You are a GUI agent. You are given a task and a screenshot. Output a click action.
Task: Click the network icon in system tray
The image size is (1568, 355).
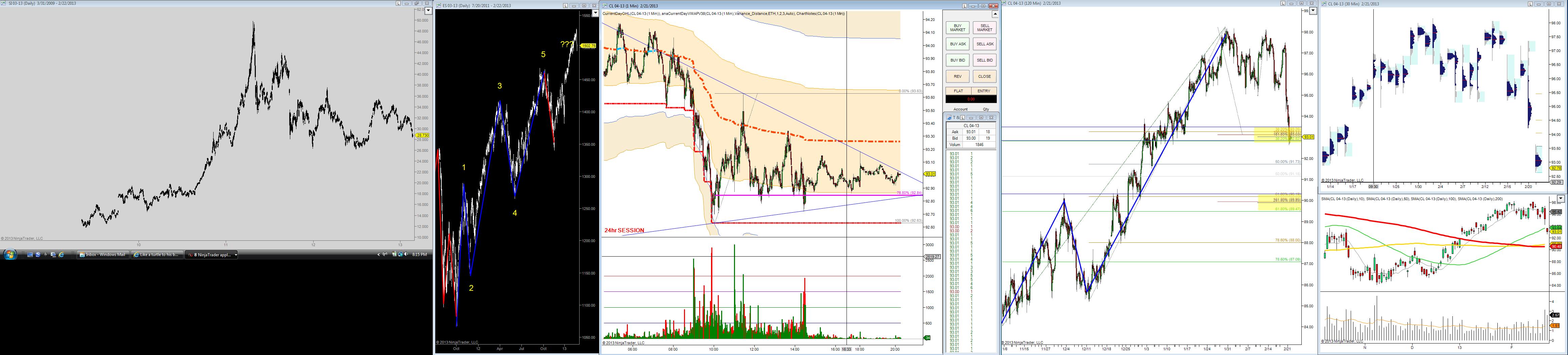(x=400, y=255)
